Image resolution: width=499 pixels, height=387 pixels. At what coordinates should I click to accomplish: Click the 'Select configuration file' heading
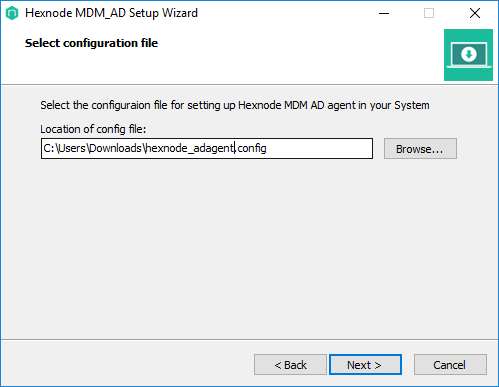coord(91,43)
